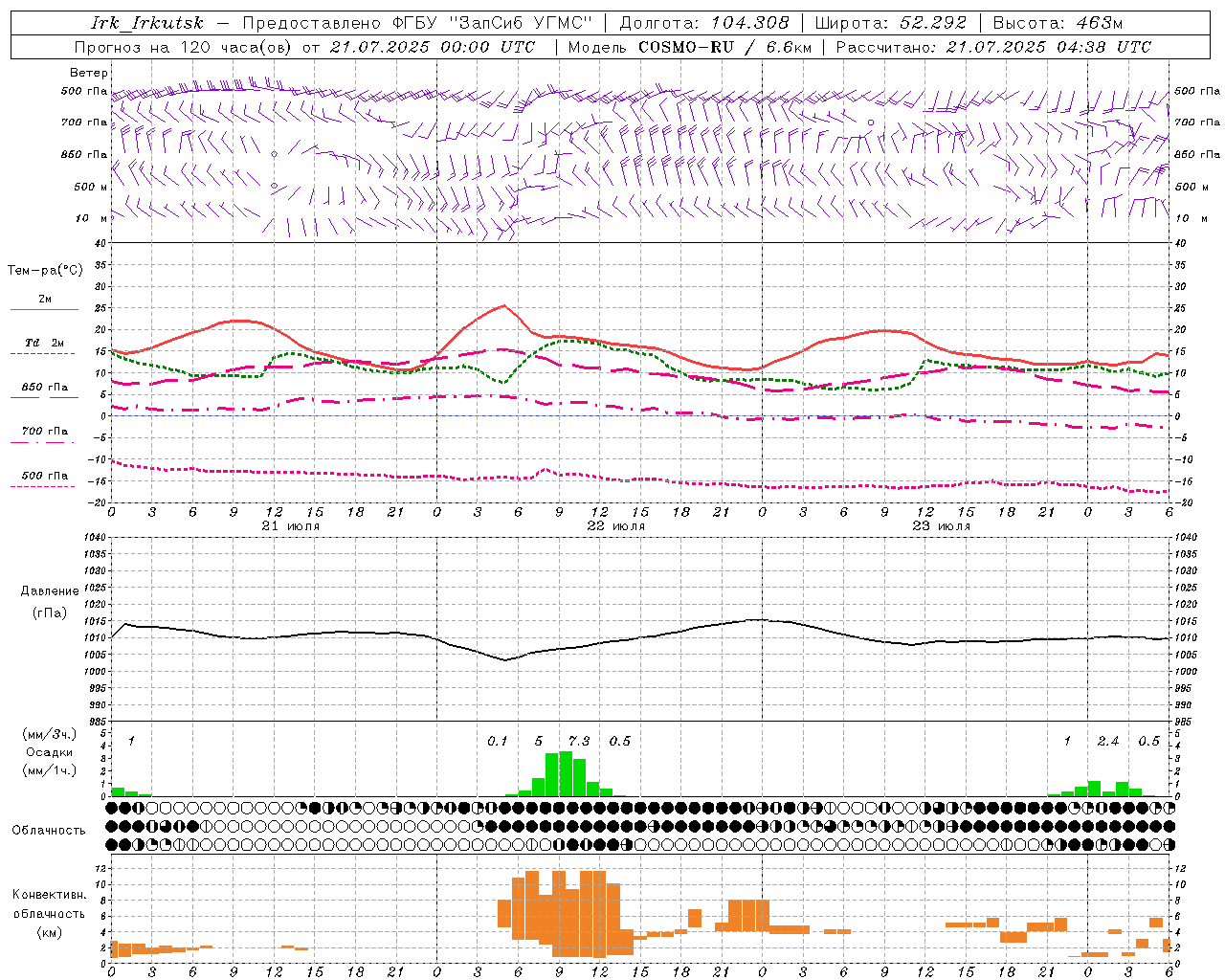The height and width of the screenshot is (980, 1225).
Task: Click the 7.3 precipitation total value
Action: pyautogui.click(x=579, y=742)
